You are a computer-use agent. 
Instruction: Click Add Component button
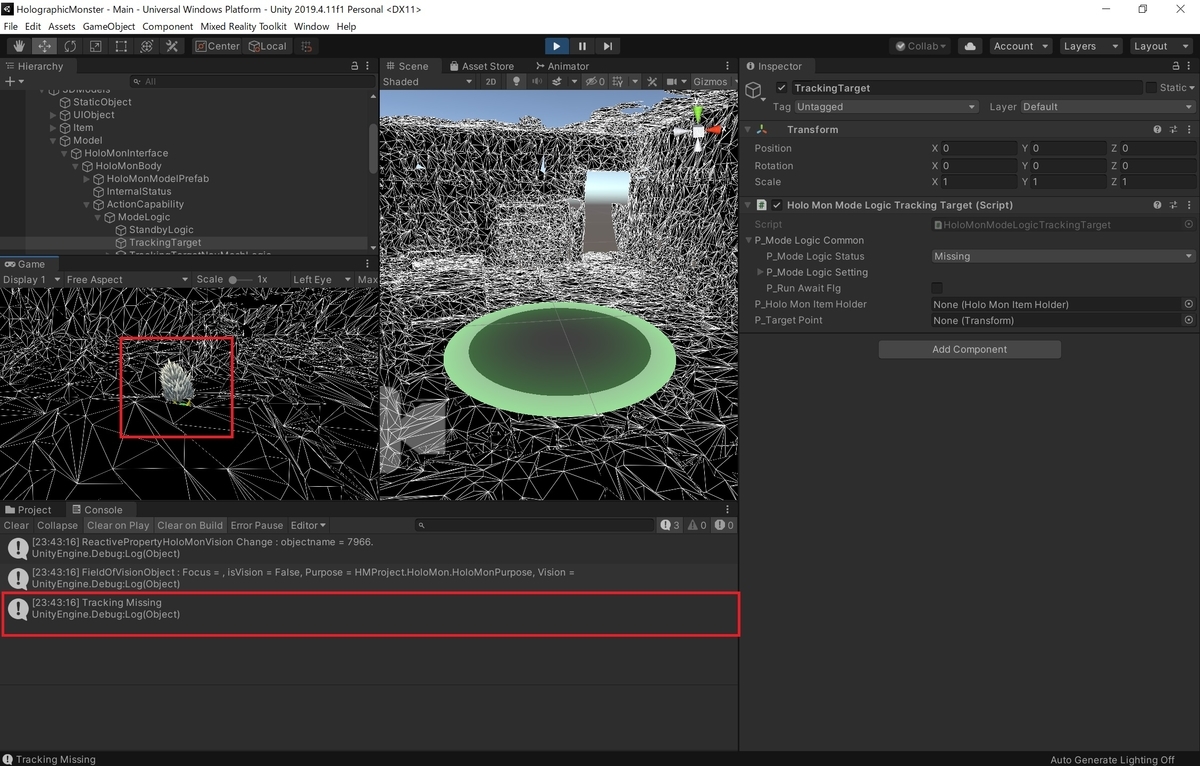click(969, 349)
